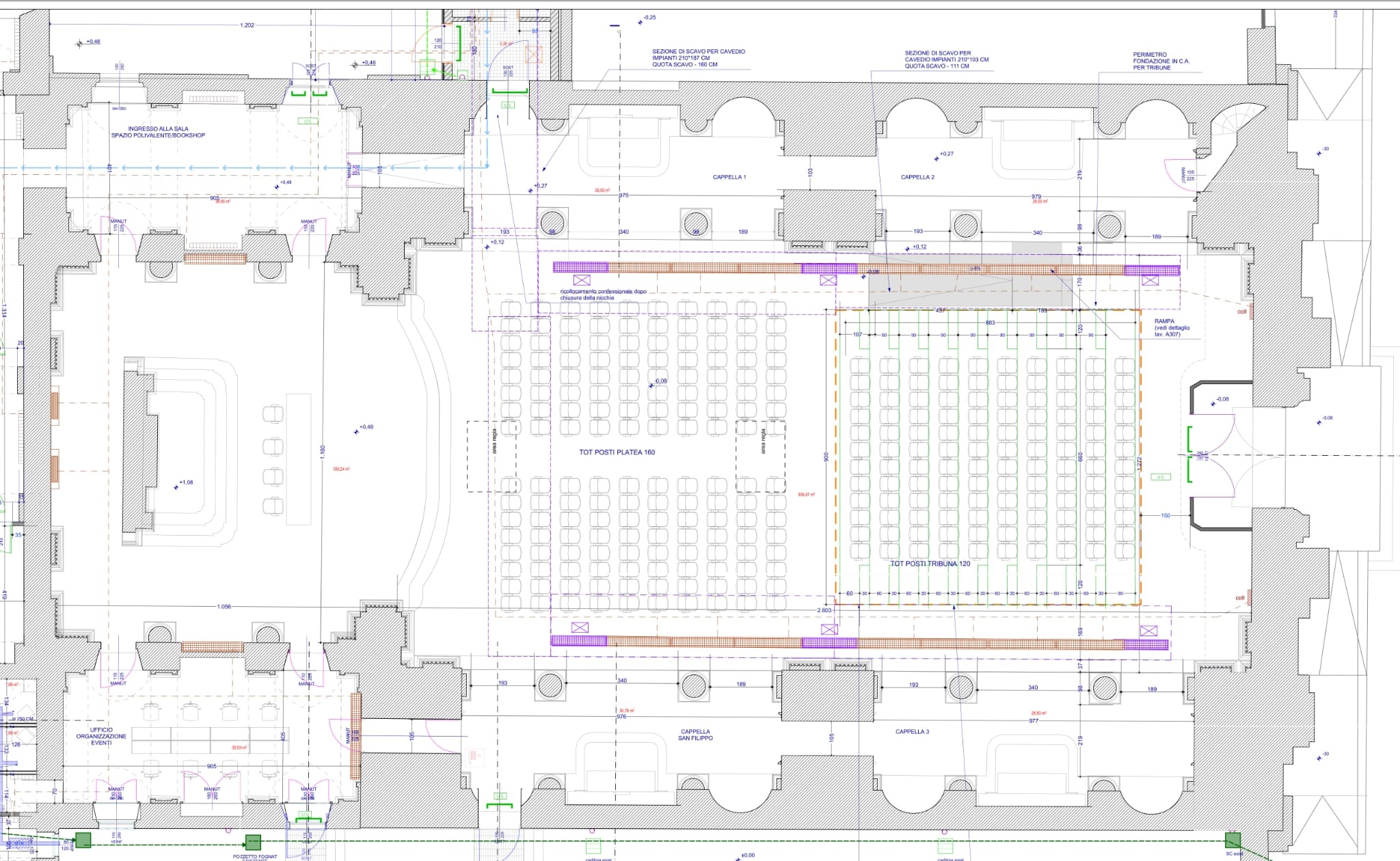Click the right area regia dashed box
This screenshot has height=861, width=1400.
(761, 456)
